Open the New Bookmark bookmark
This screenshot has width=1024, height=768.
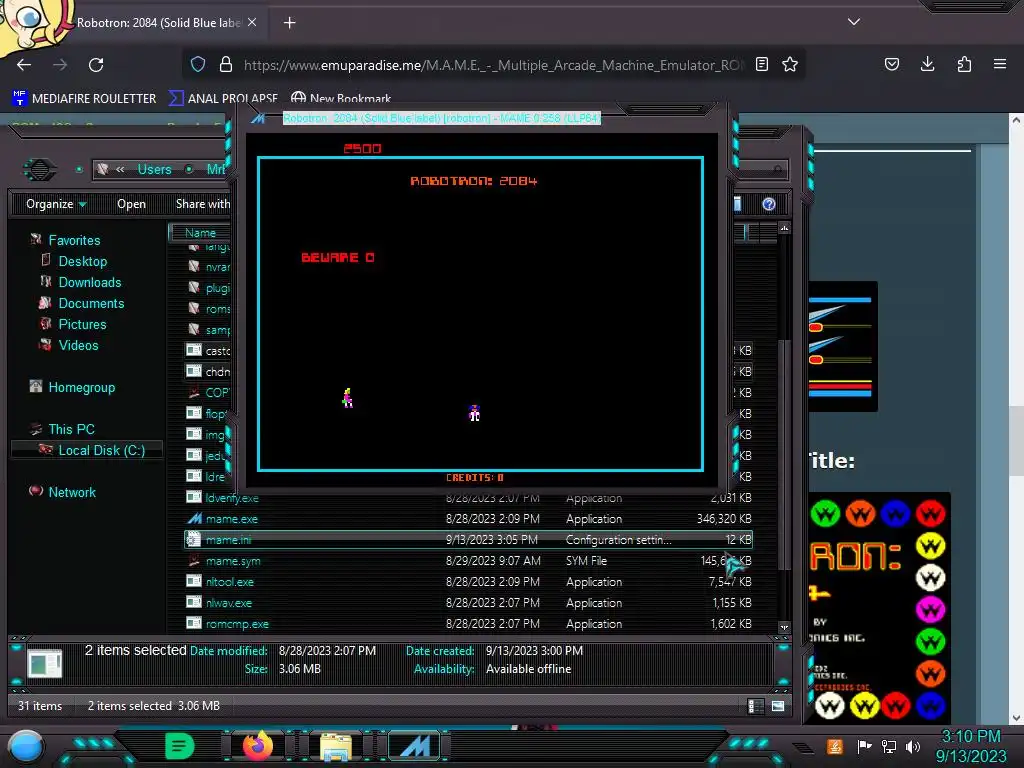341,99
